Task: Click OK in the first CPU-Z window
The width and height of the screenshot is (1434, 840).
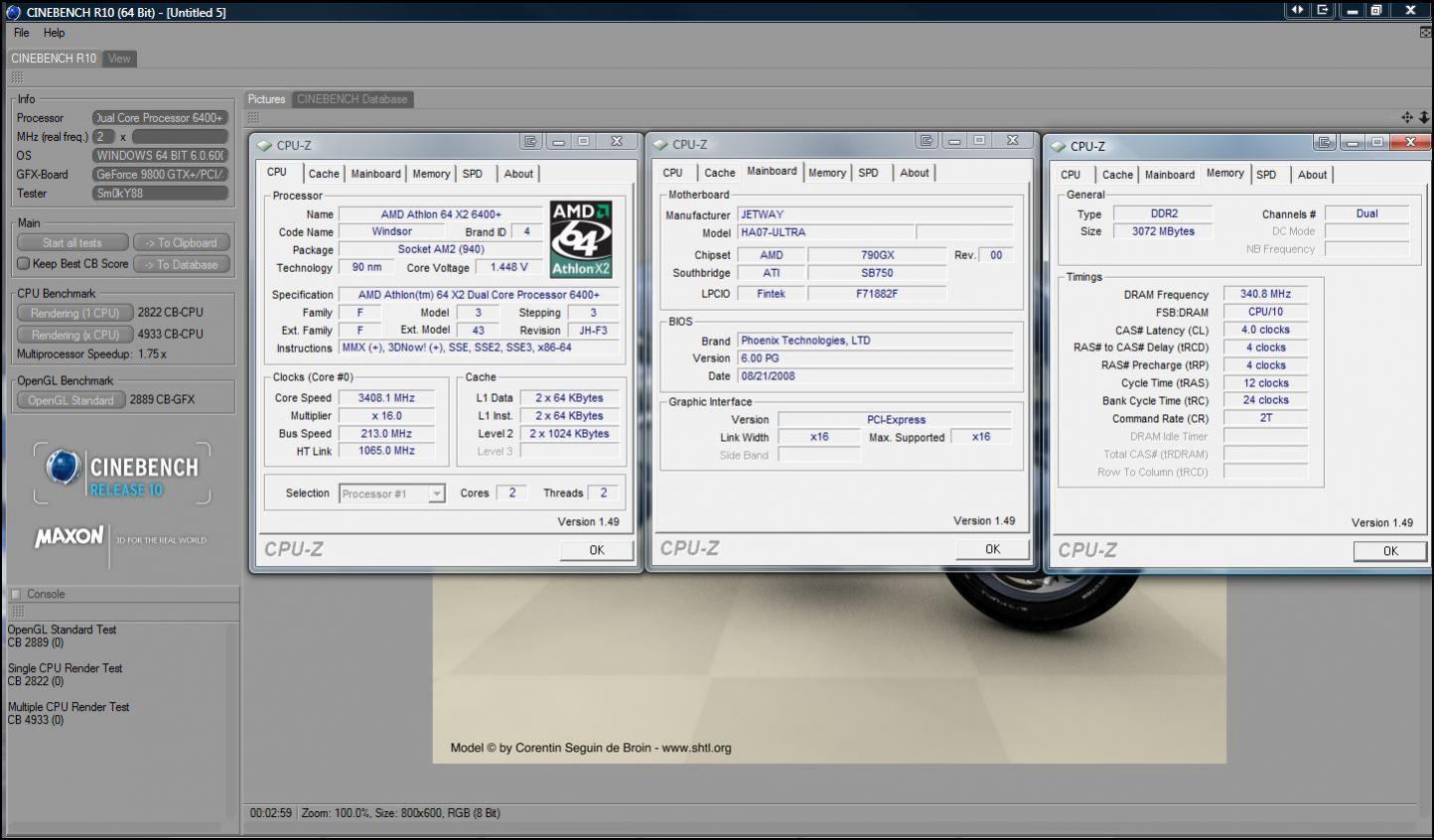Action: click(597, 550)
